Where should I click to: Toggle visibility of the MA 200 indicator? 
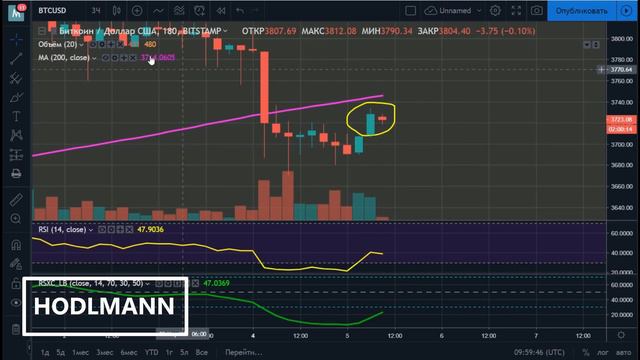(x=106, y=58)
